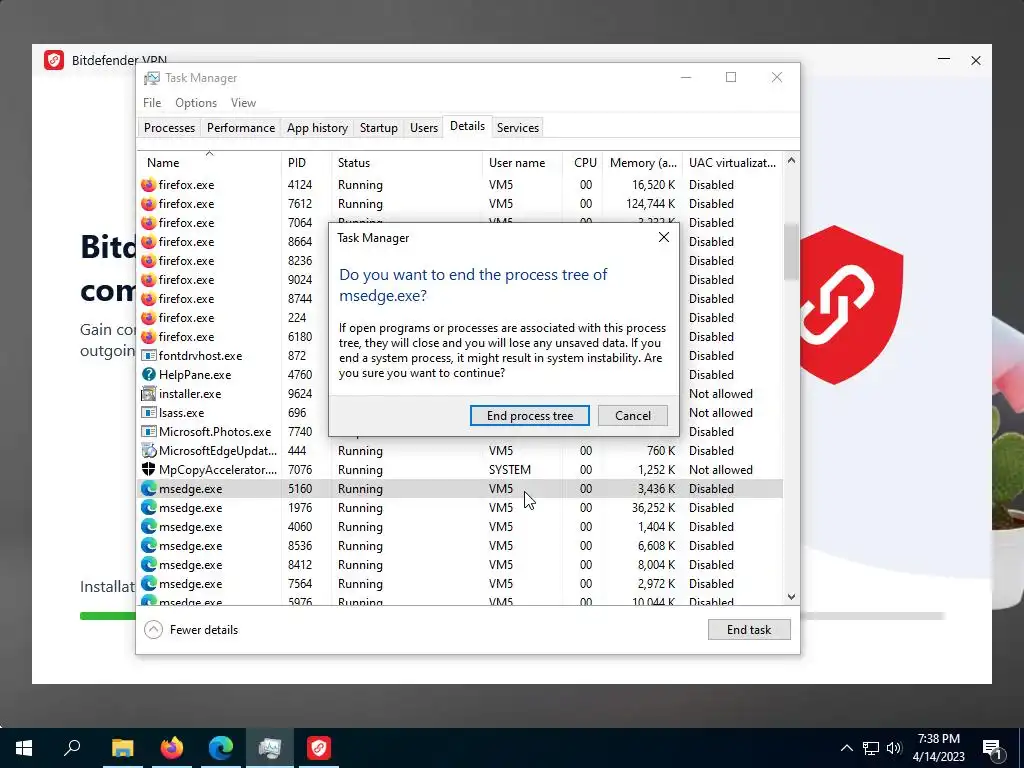Select msedge.exe row with PID 8412

click(x=460, y=564)
